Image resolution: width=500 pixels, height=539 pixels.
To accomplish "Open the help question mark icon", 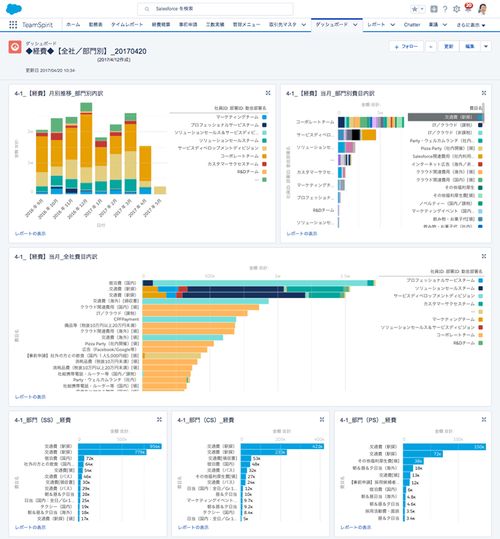I will (445, 9).
